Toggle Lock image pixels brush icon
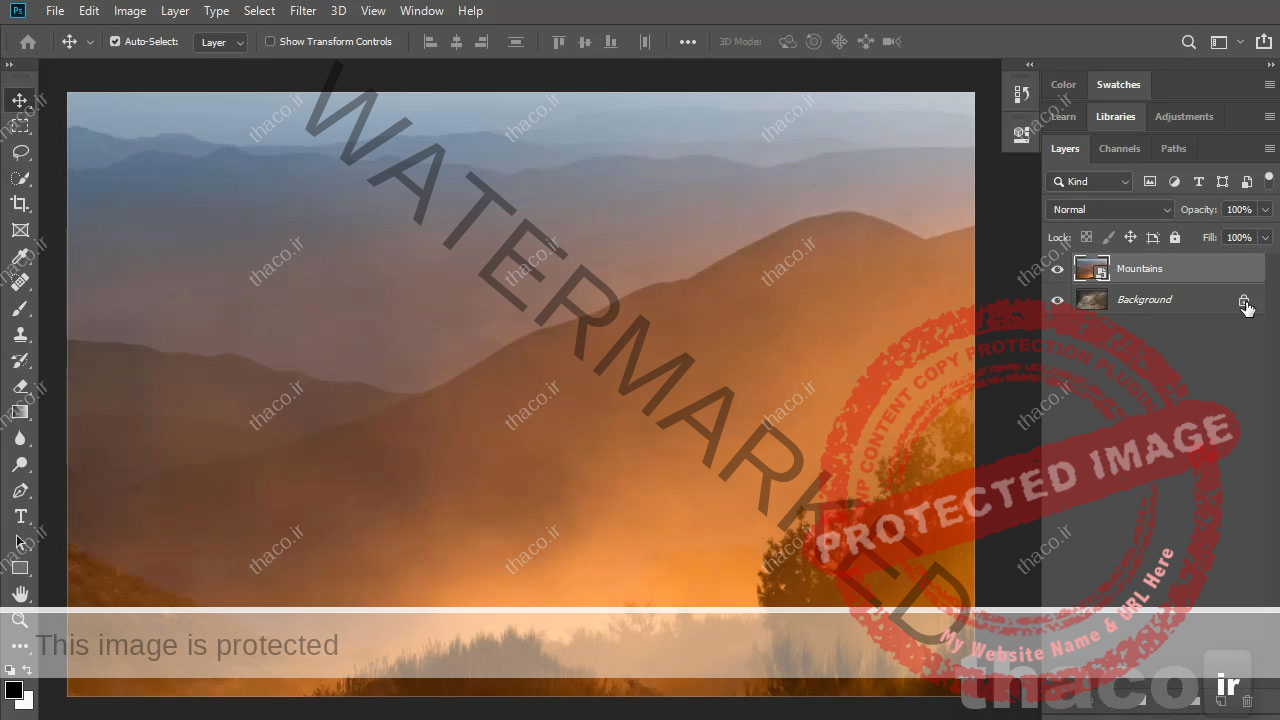1280x720 pixels. pos(1108,237)
